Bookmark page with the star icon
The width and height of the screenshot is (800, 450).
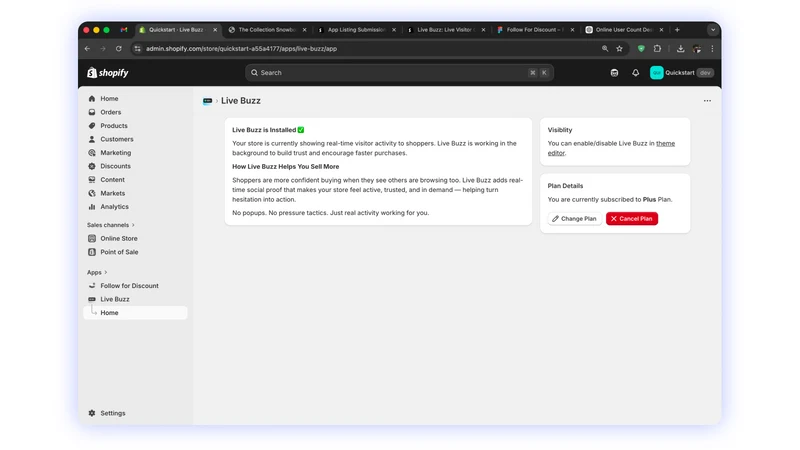pos(619,48)
